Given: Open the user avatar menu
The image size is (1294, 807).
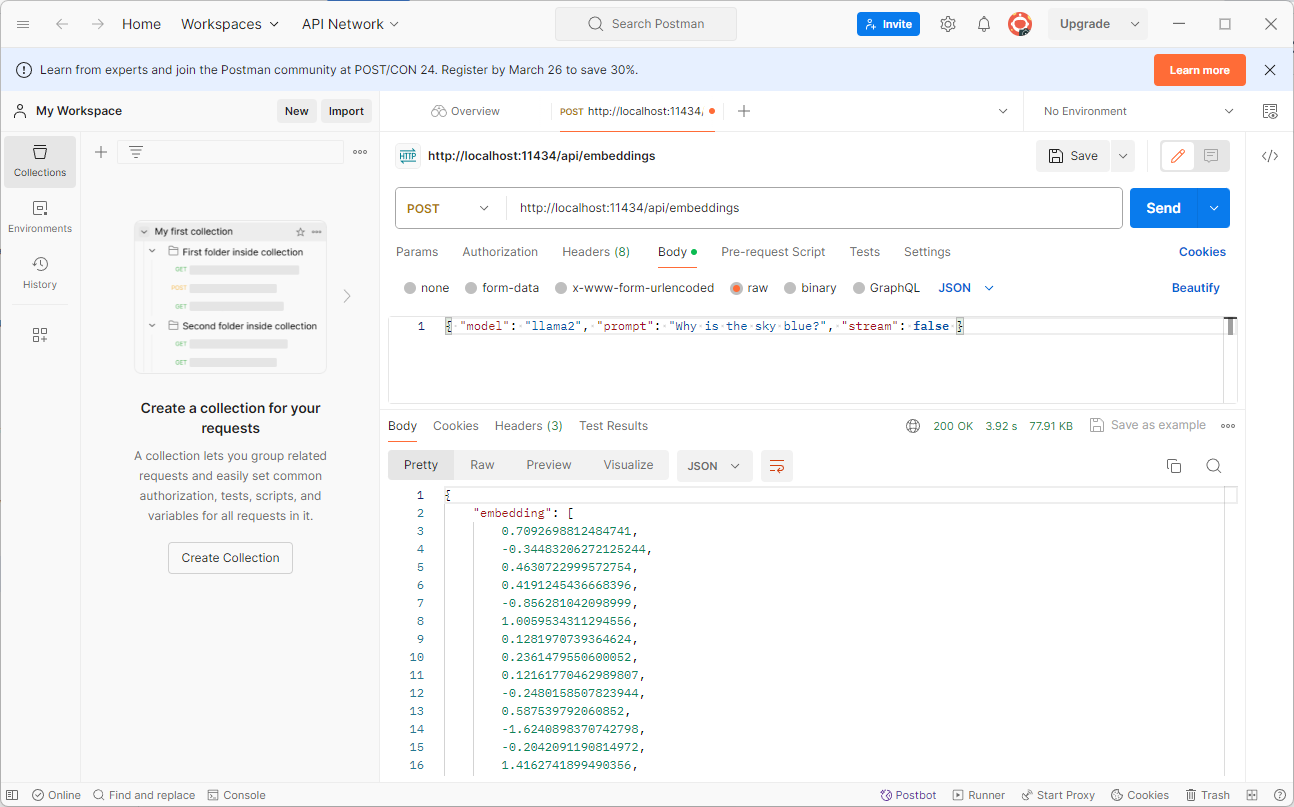Looking at the screenshot, I should (x=1019, y=24).
